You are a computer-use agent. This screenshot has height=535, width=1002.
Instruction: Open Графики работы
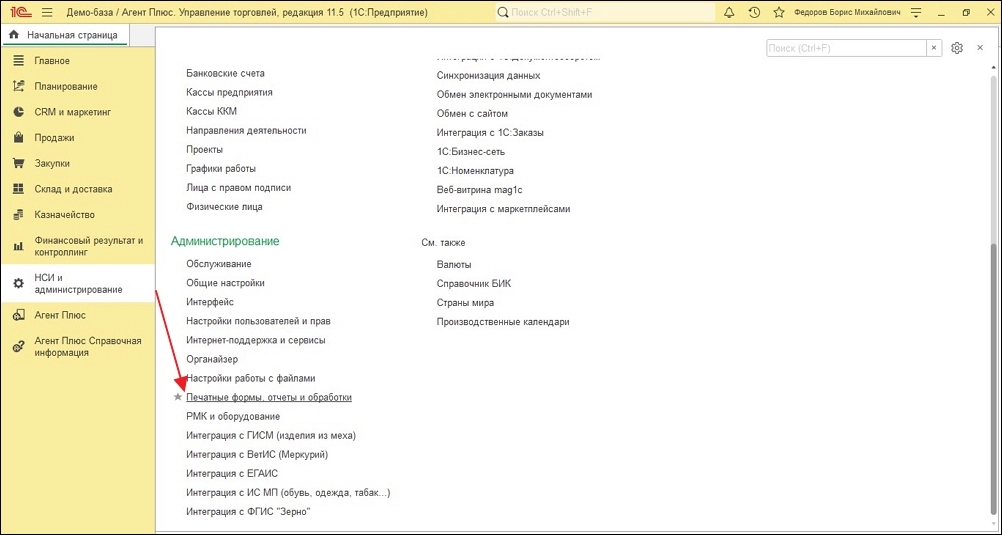[x=221, y=169]
